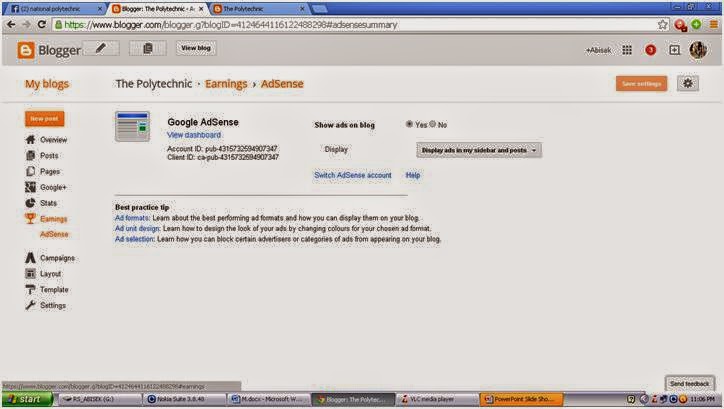Click the Earnings trophy icon

[x=30, y=218]
